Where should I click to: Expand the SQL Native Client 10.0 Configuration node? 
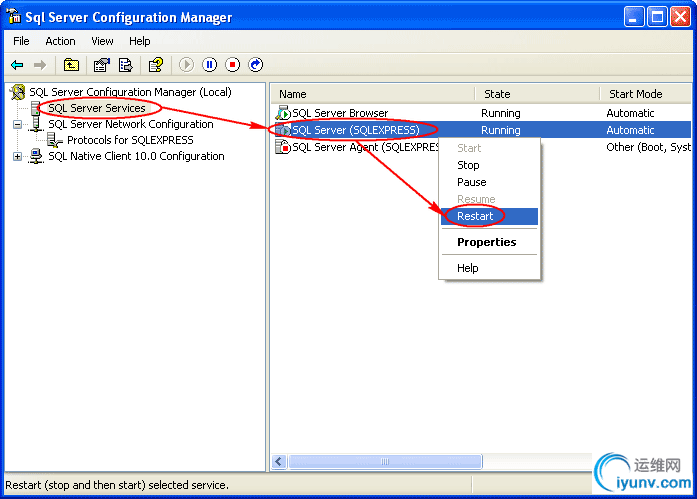[x=17, y=156]
